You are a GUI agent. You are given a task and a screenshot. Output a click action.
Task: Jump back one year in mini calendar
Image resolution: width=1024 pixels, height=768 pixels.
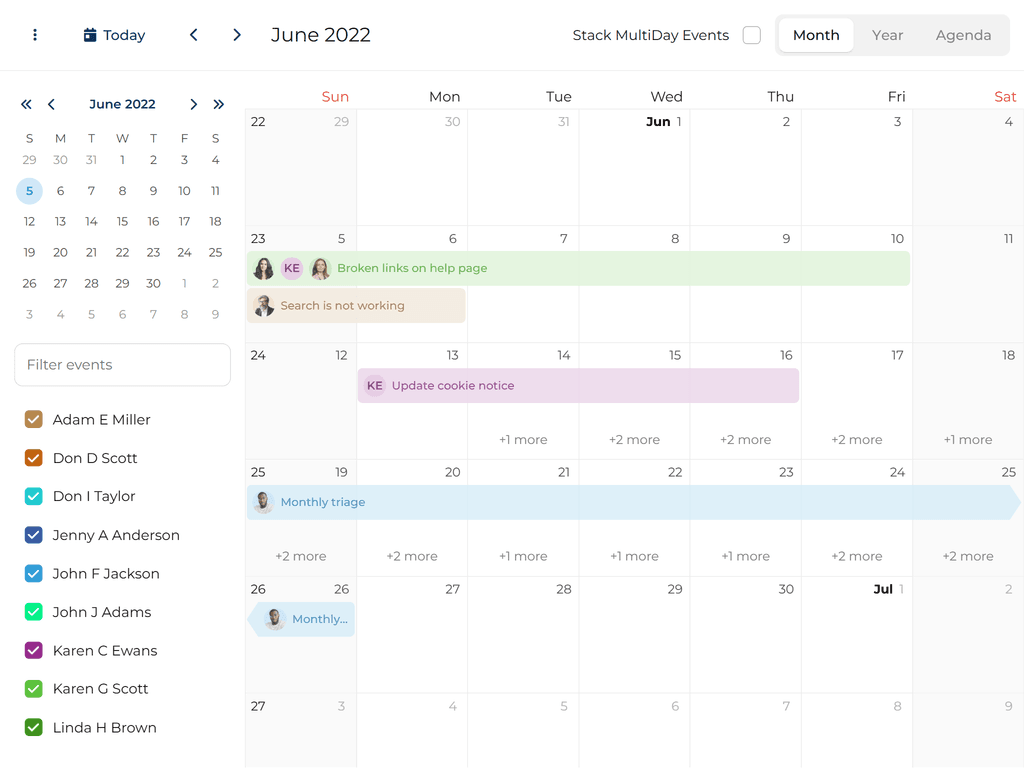tap(26, 104)
